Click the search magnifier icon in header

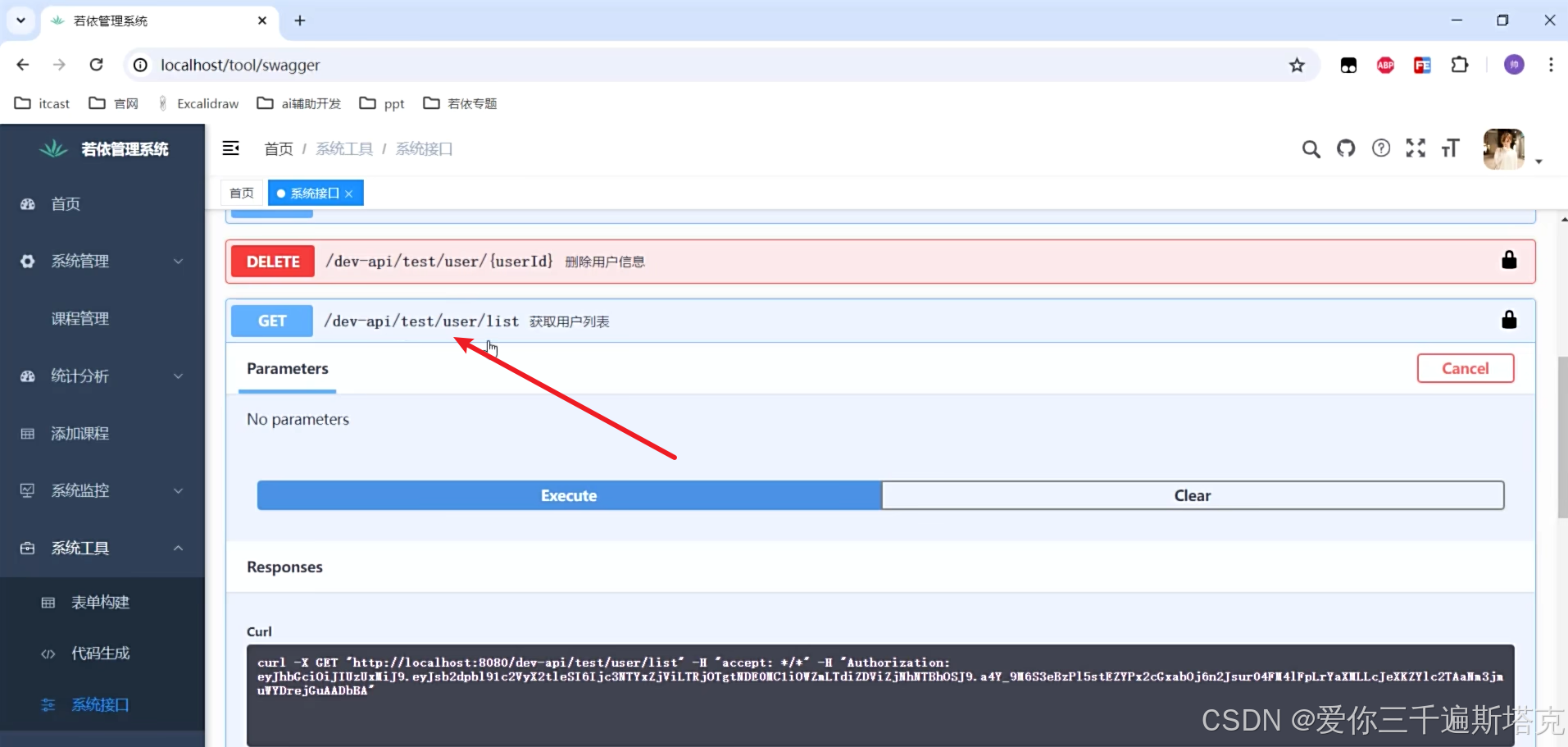point(1311,148)
